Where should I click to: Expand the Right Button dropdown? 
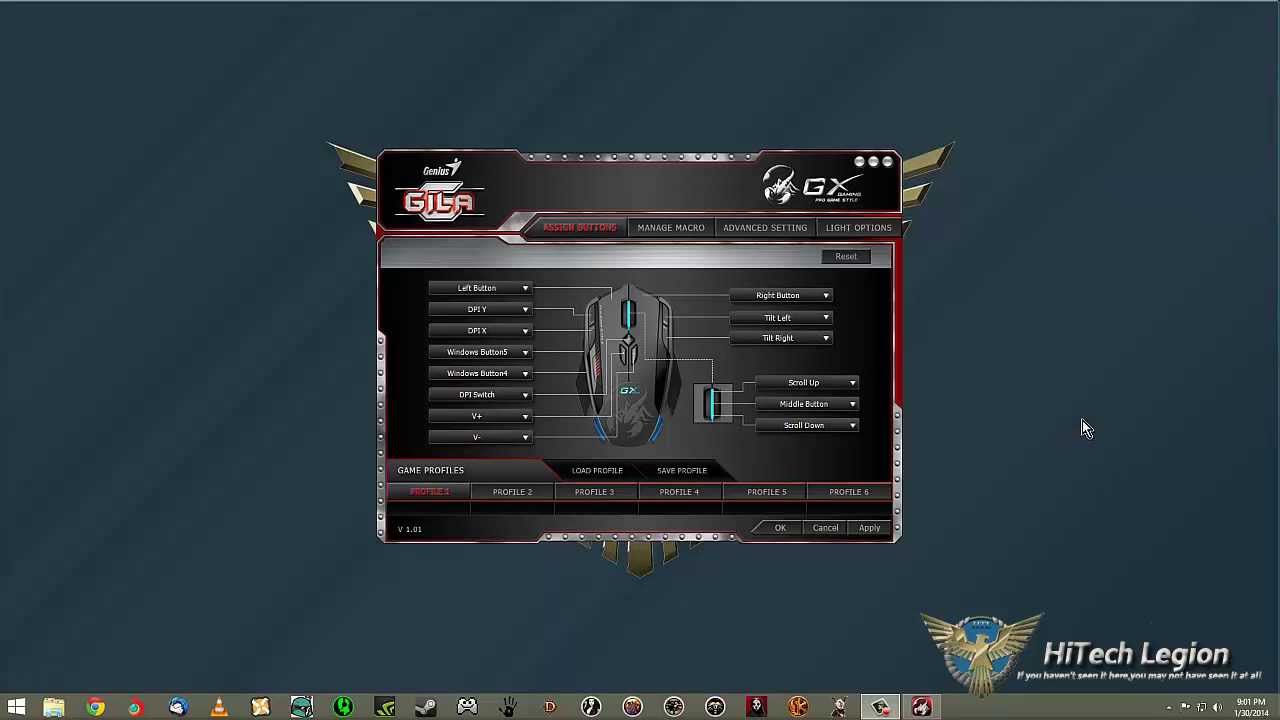coord(780,296)
